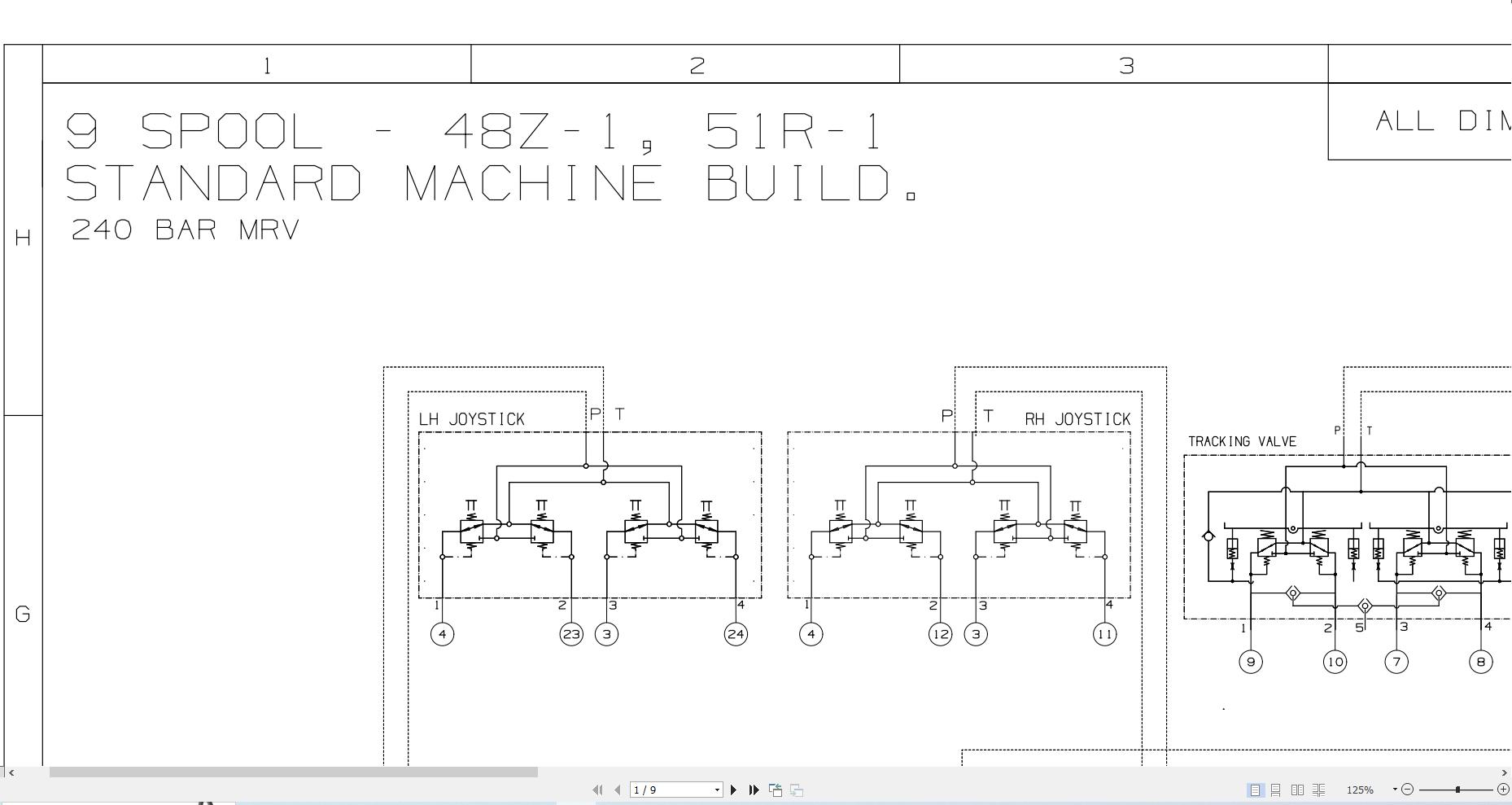The image size is (1512, 805).
Task: Click port circle 8 under tracking valve
Action: click(1481, 662)
